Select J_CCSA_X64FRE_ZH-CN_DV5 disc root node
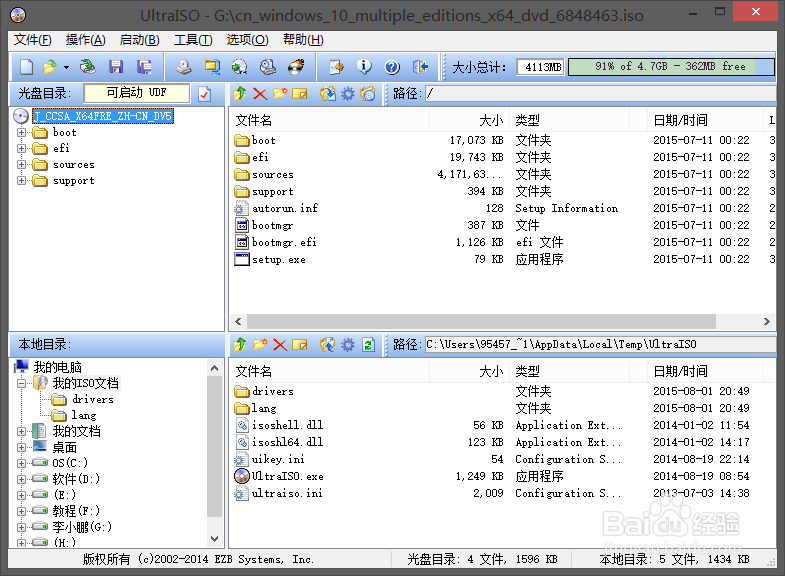 point(103,116)
